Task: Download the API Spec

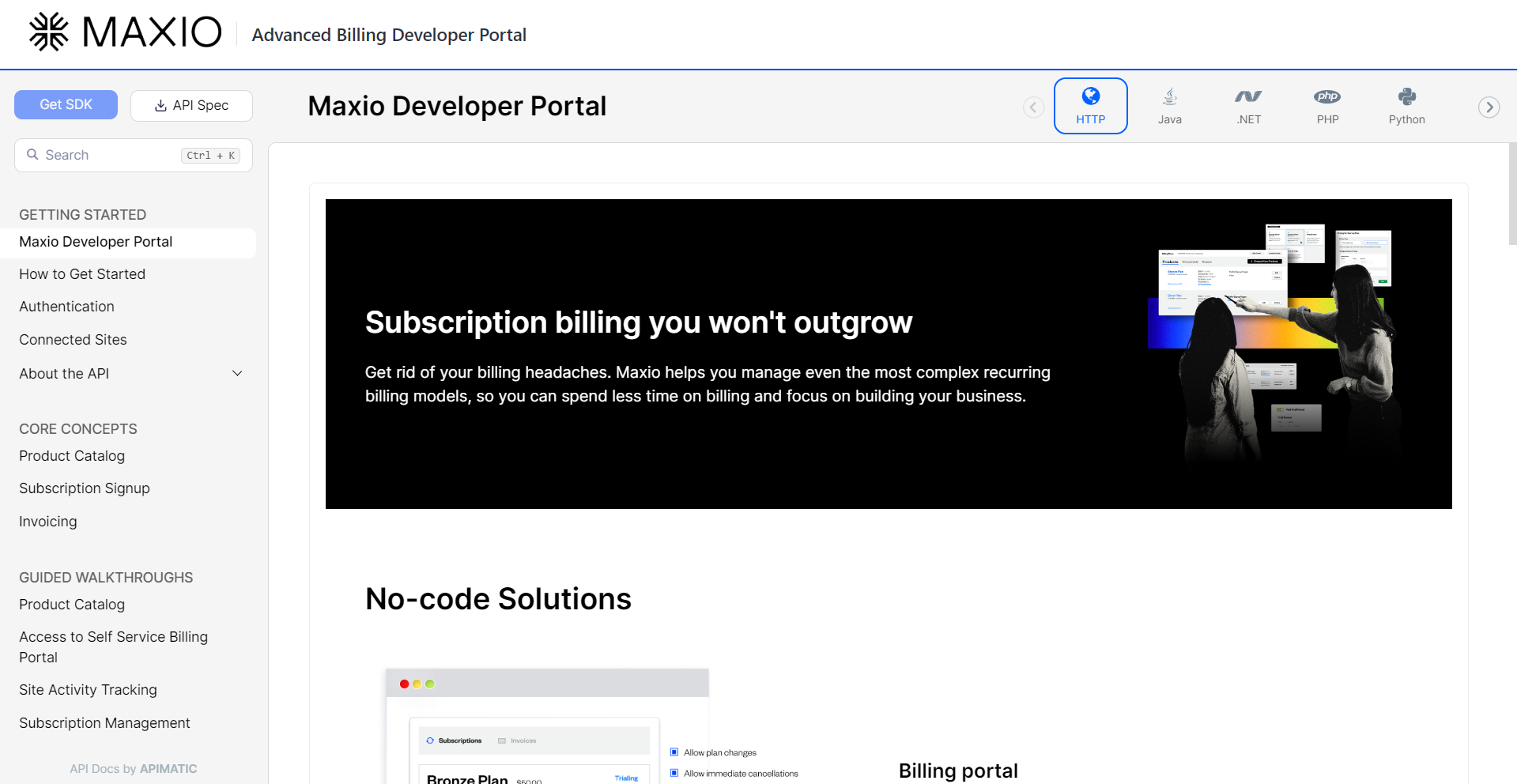Action: 191,105
